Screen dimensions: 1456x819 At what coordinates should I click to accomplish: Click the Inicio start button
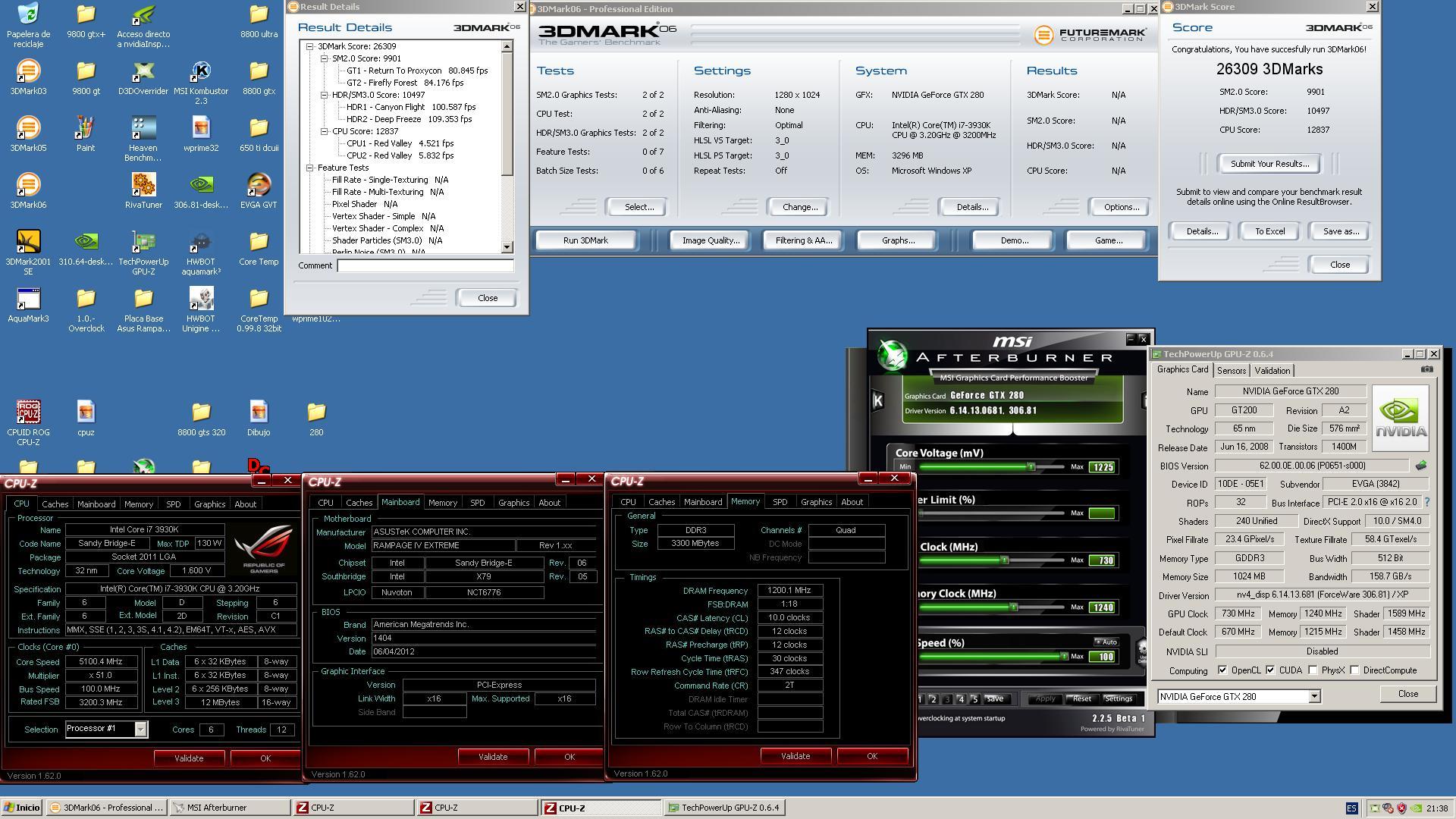(22, 808)
